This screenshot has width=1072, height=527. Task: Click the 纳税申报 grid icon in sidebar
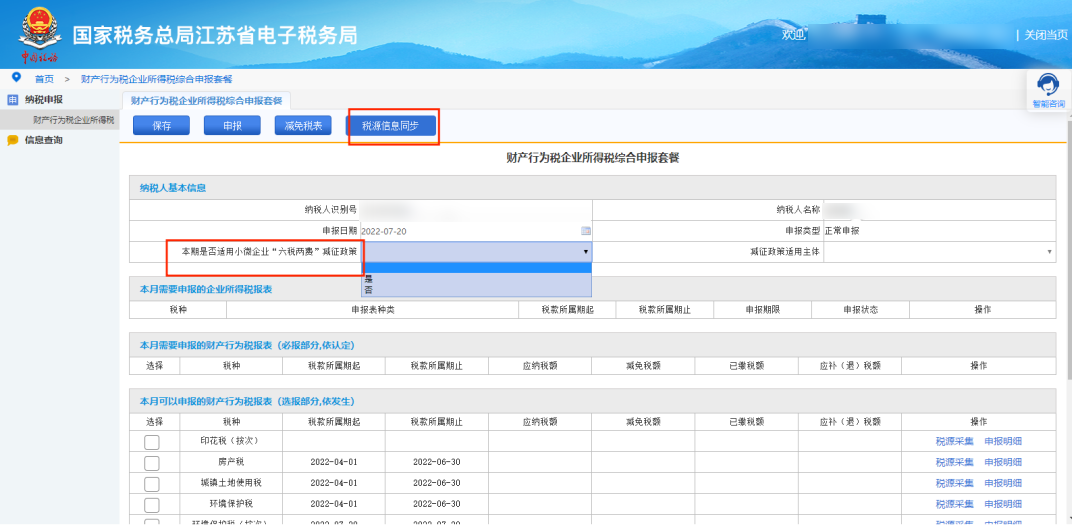coord(12,100)
